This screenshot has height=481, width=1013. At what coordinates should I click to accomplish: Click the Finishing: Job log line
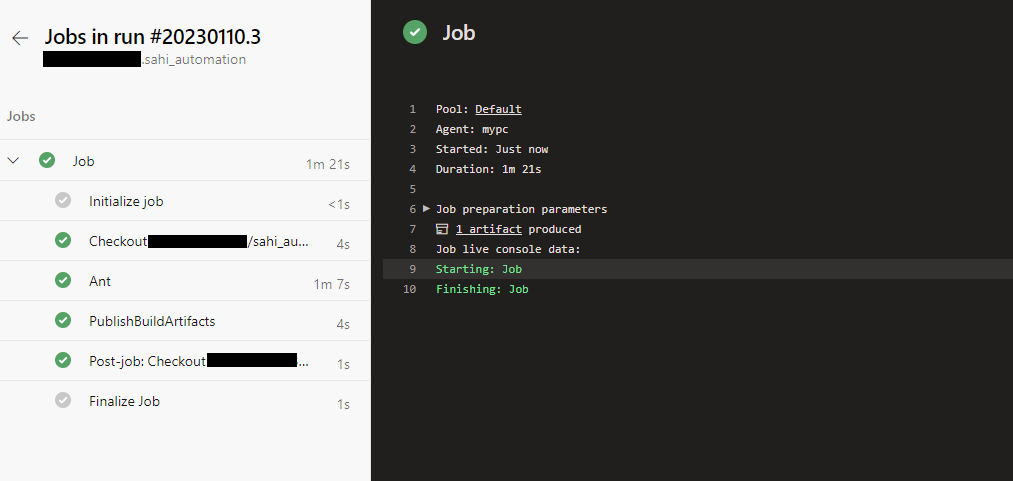coord(482,289)
